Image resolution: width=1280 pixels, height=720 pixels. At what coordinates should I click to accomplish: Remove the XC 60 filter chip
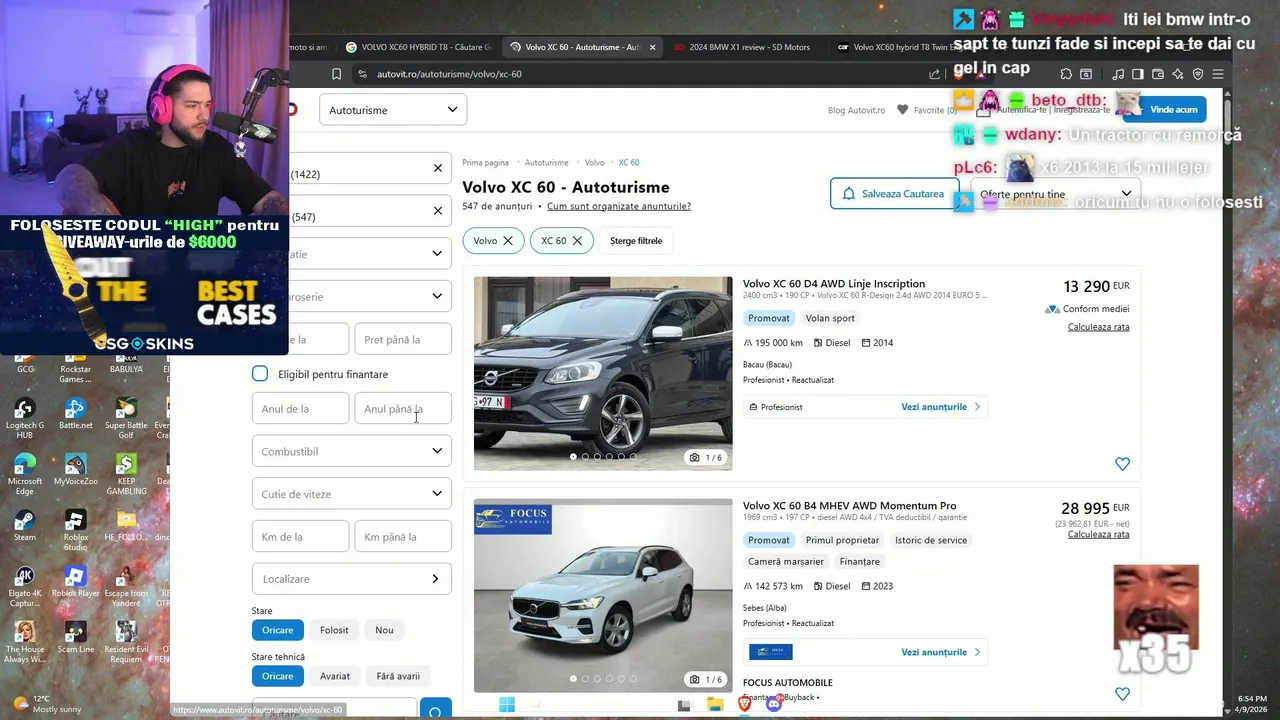(x=577, y=241)
